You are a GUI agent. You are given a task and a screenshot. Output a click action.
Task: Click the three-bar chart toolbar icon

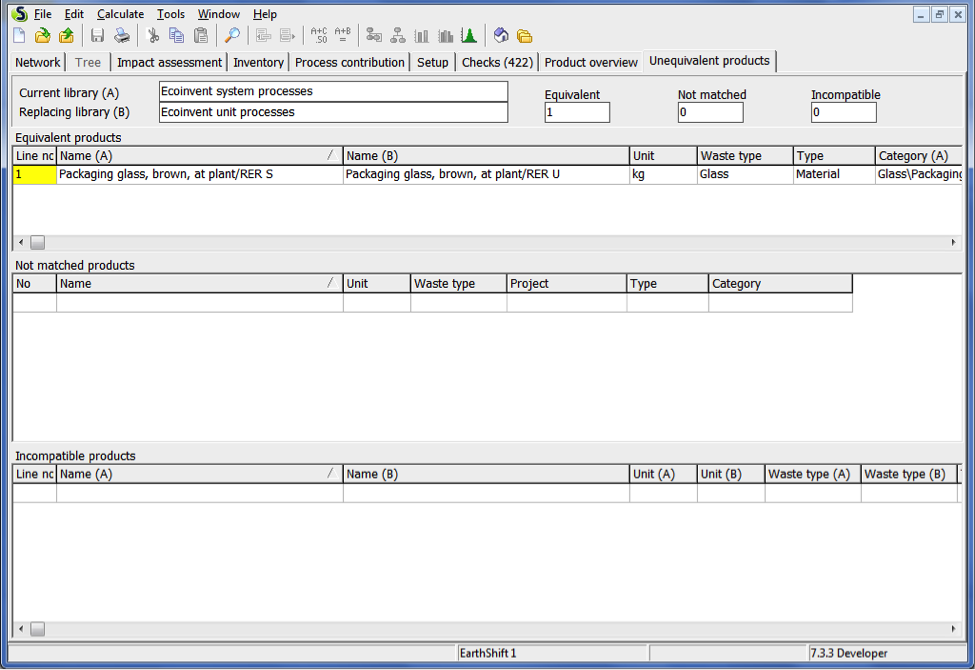[422, 36]
